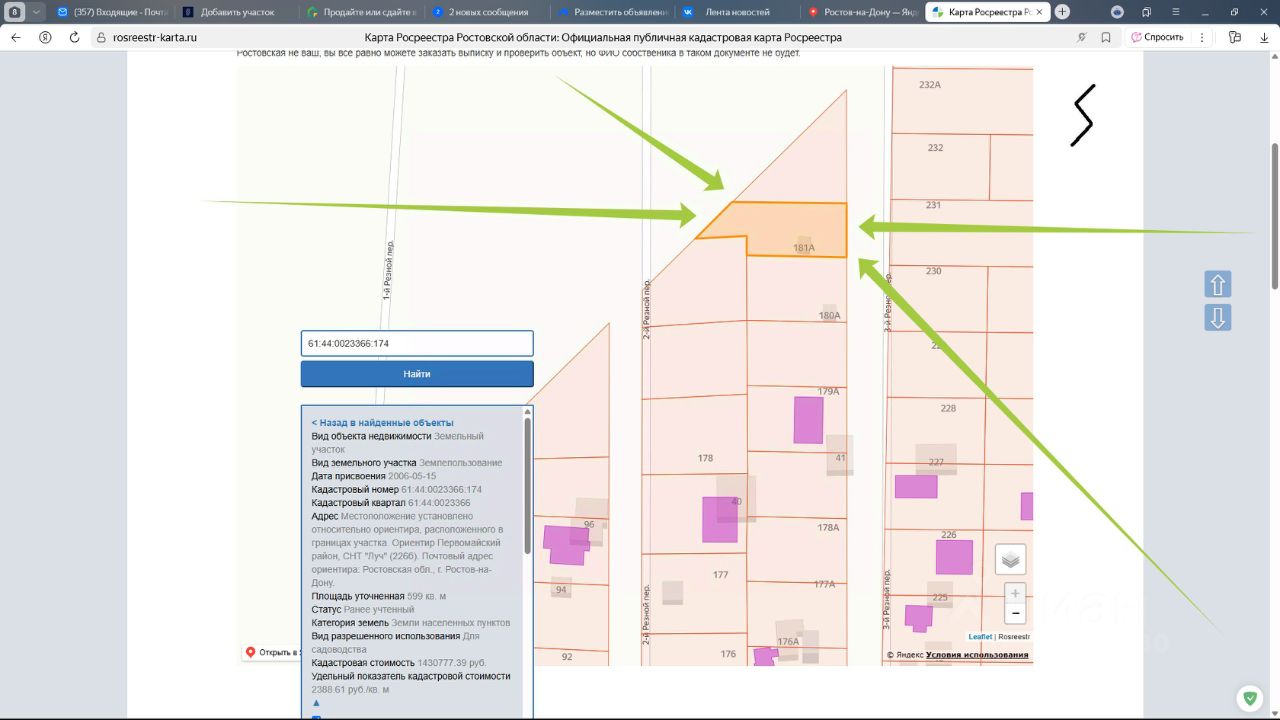Follow the Назад в найденные объекты link
This screenshot has height=720, width=1280.
pos(382,423)
